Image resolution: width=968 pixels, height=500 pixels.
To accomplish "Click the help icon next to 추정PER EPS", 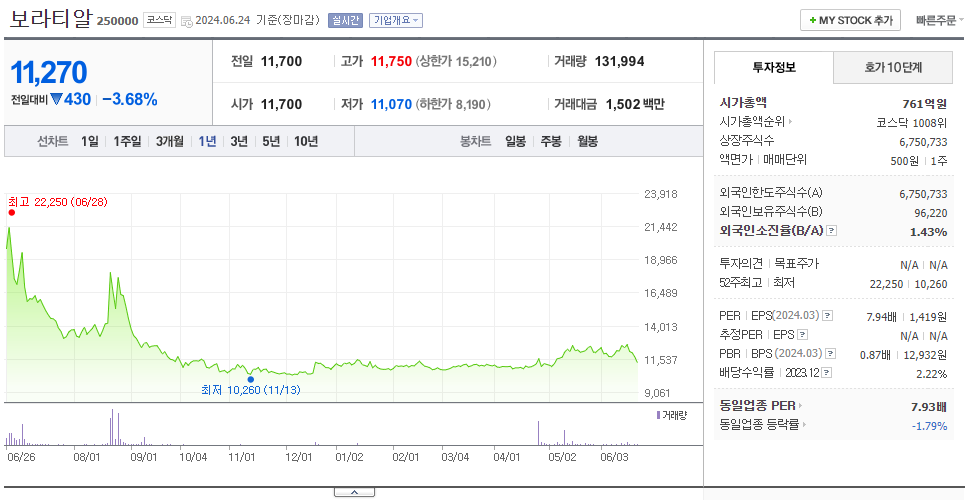I will point(803,335).
